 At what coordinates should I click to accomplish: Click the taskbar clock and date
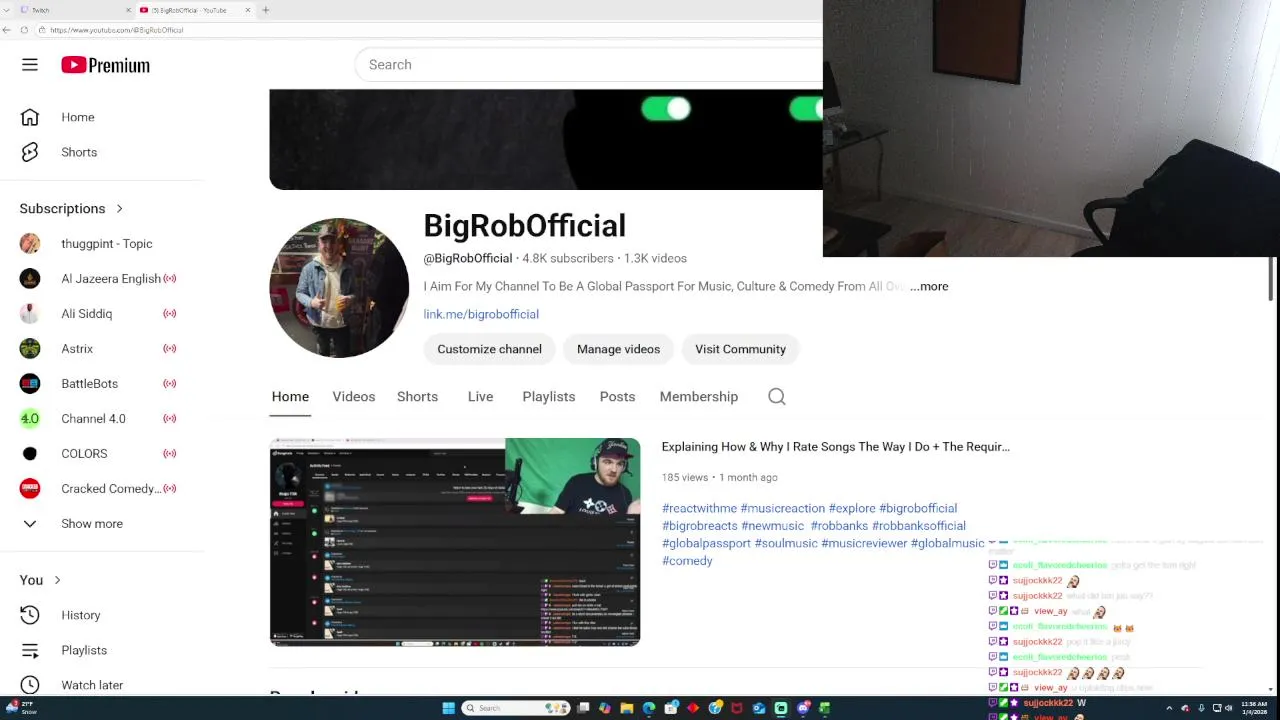pyautogui.click(x=1254, y=708)
